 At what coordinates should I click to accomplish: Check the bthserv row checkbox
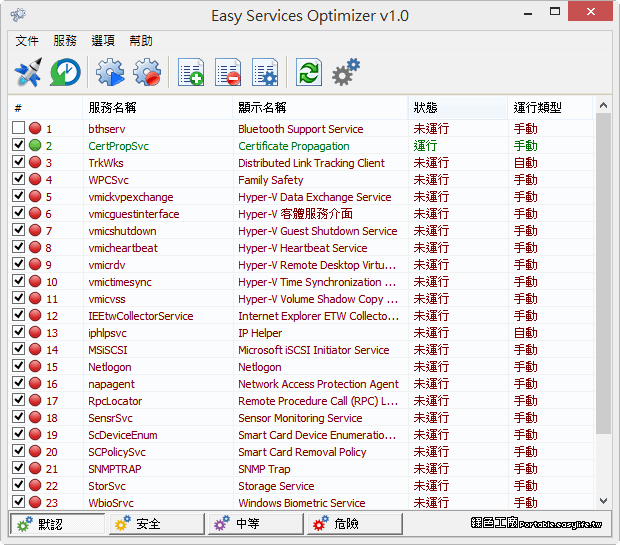[x=18, y=128]
